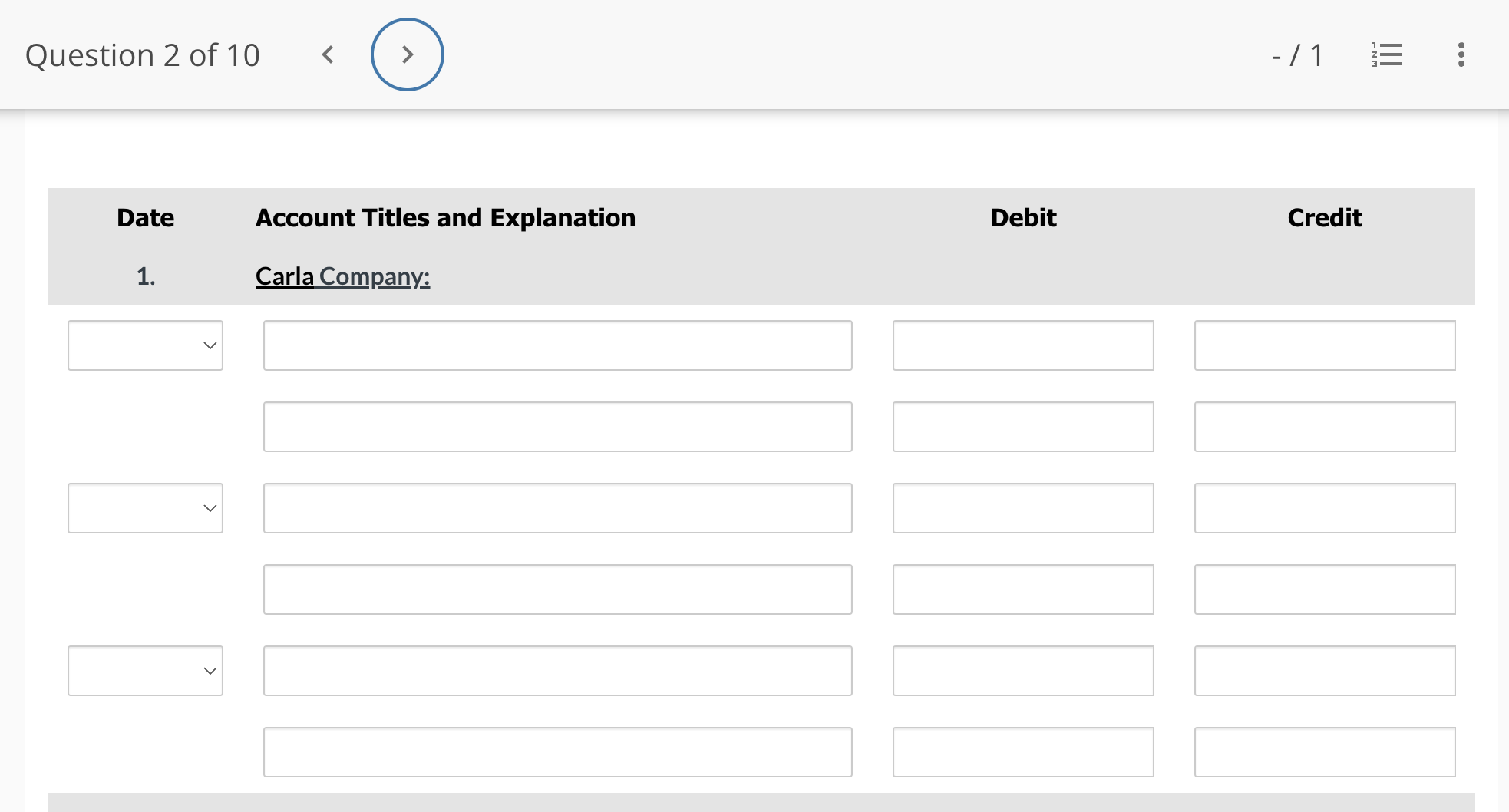Open the first Date dropdown

[x=145, y=345]
